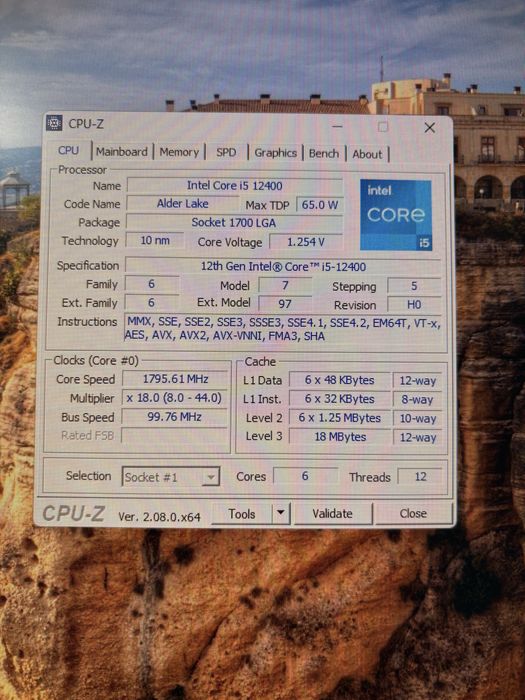Screen dimensions: 525x700
Task: Open the Tools dropdown arrow
Action: coord(281,513)
